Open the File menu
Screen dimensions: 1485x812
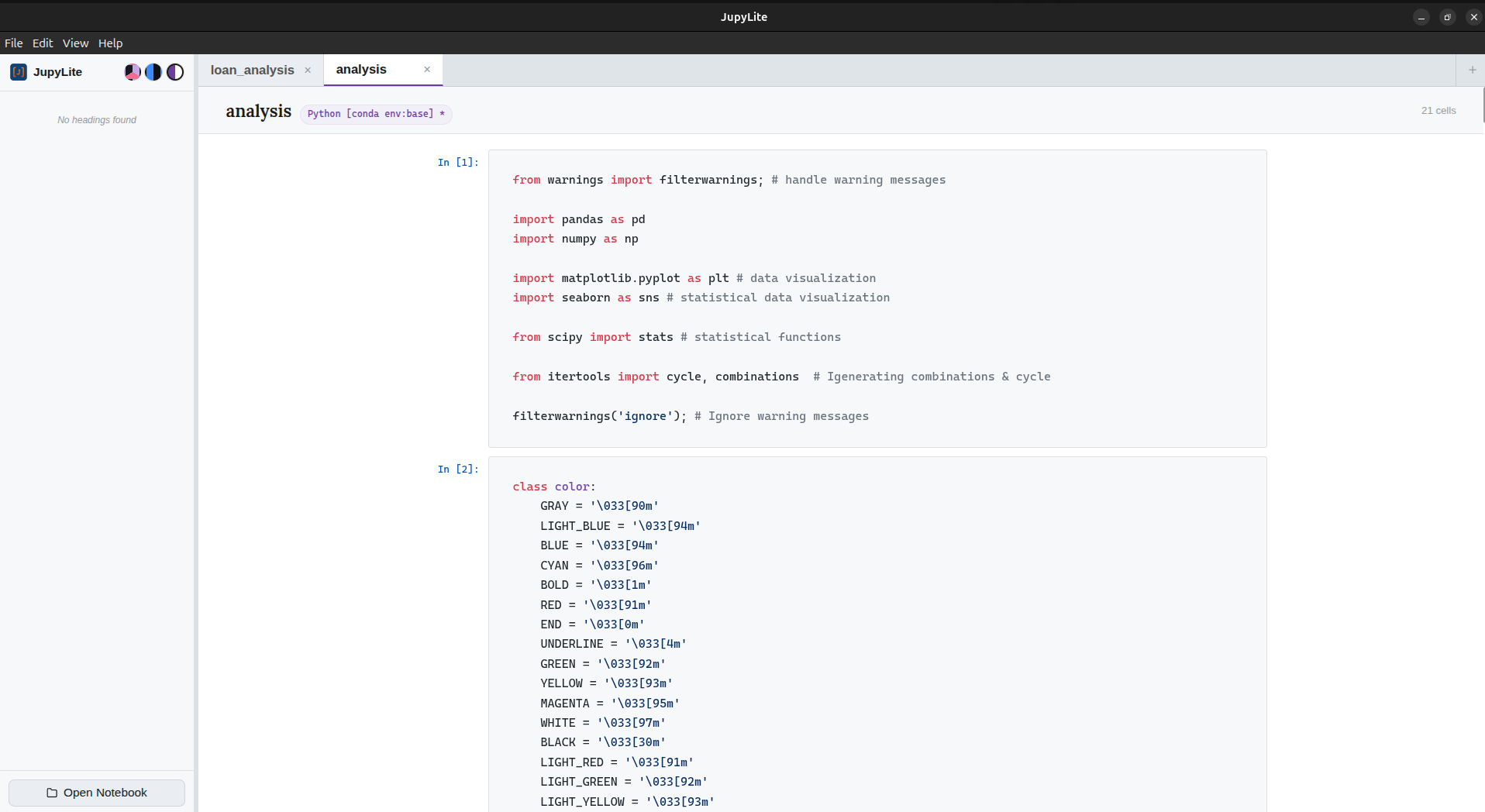14,43
